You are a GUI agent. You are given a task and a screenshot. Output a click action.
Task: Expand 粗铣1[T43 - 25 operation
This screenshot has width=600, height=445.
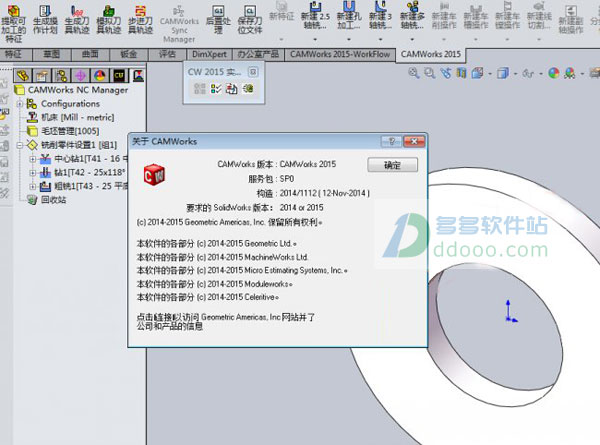click(33, 186)
